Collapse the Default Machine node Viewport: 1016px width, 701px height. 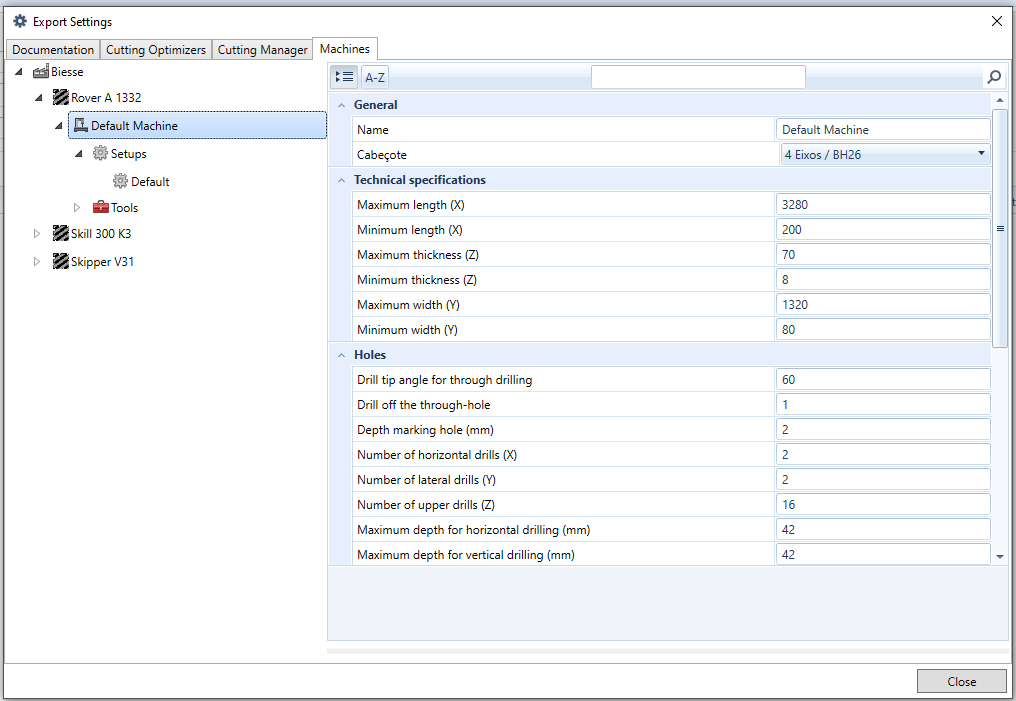[x=58, y=126]
